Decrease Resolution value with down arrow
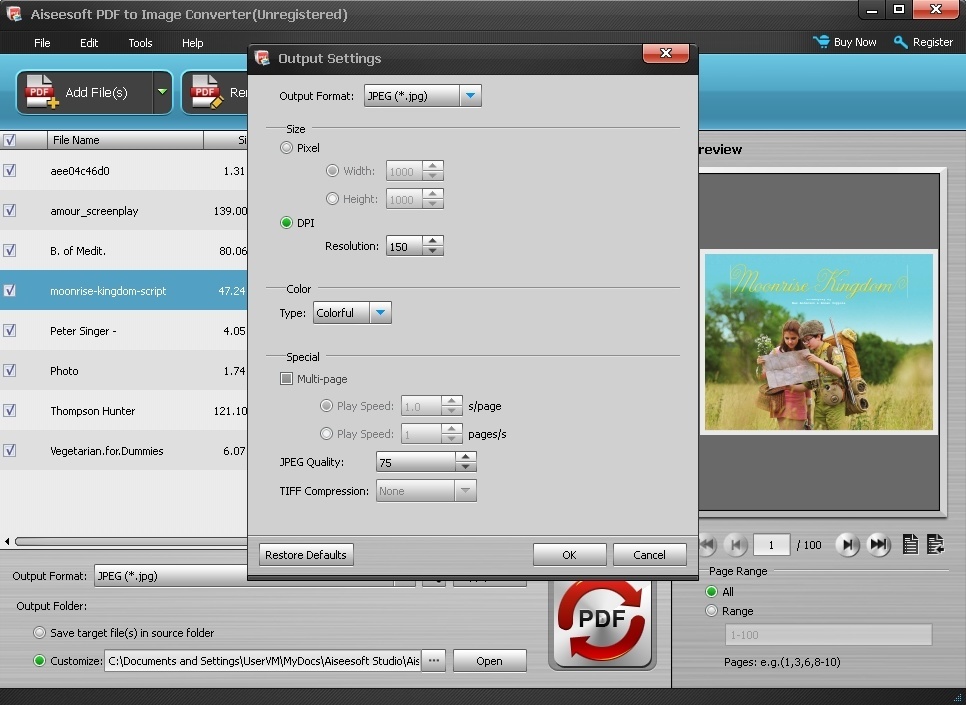The height and width of the screenshot is (705, 966). pyautogui.click(x=433, y=251)
